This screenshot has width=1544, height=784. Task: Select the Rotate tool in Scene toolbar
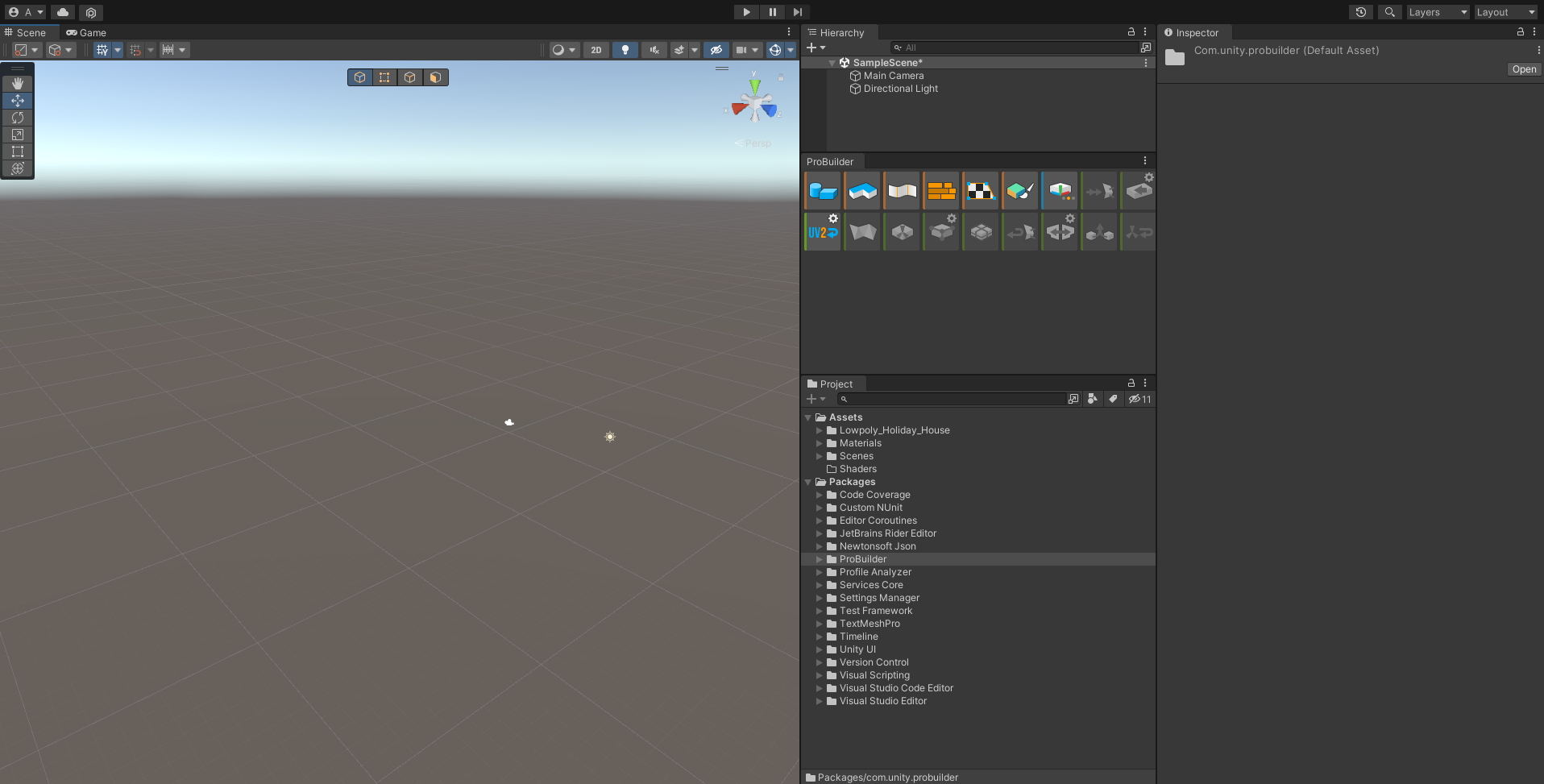18,118
